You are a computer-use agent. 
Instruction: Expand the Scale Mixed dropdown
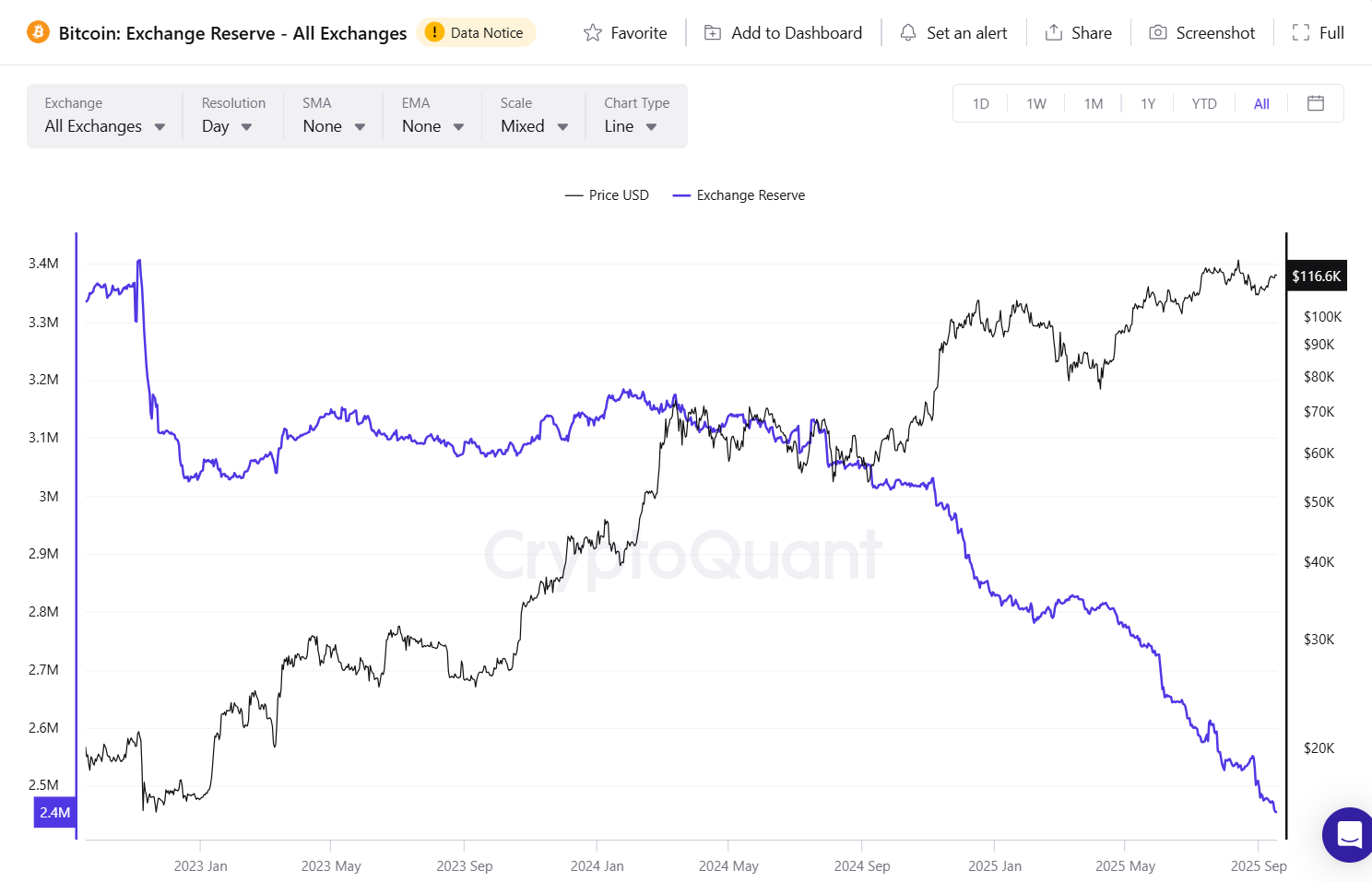pos(534,126)
